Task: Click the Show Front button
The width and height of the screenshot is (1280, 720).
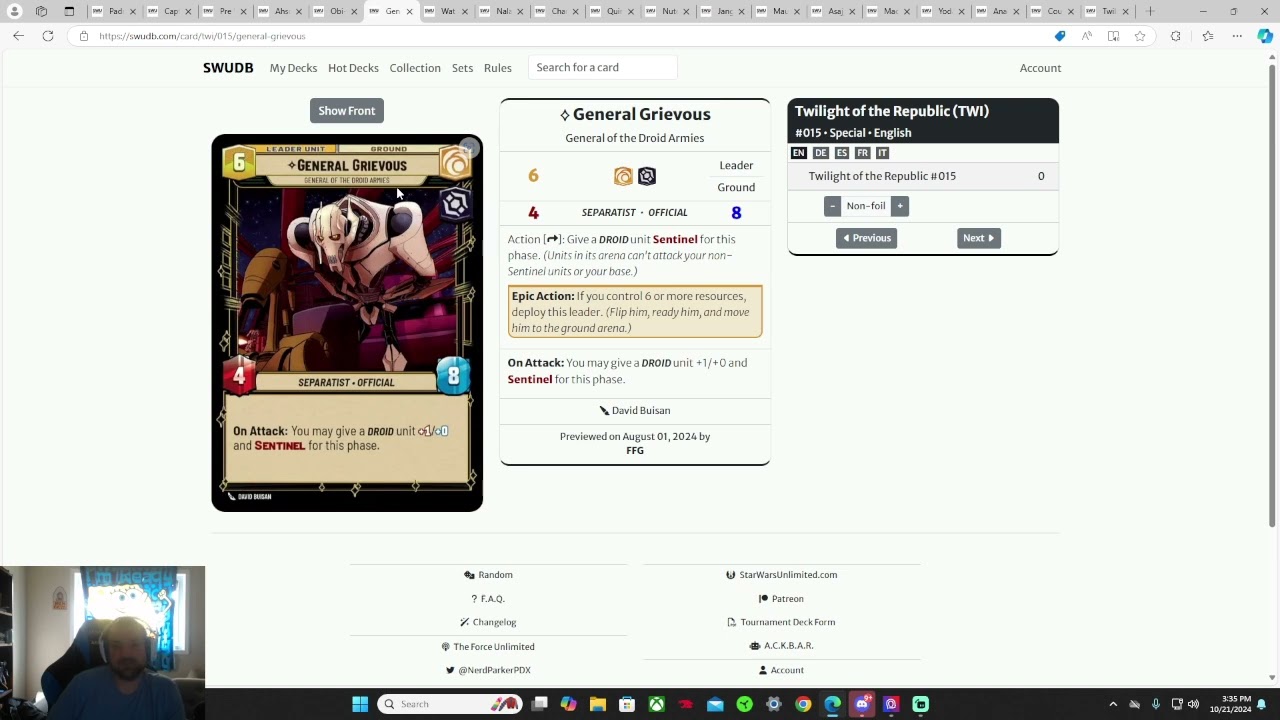Action: coord(347,111)
